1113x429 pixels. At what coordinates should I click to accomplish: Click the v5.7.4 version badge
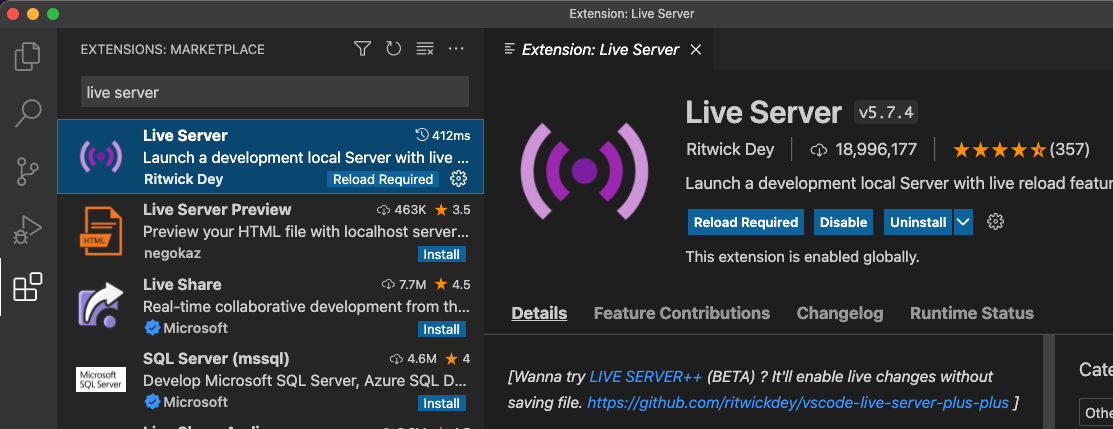point(886,112)
